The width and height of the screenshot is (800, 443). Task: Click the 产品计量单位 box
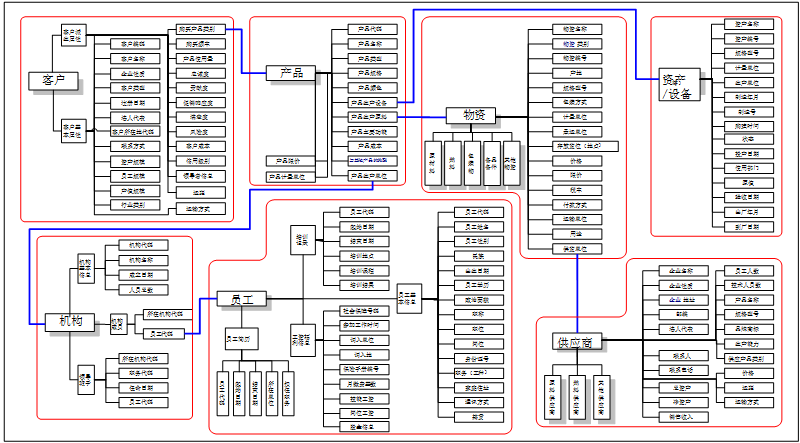(x=291, y=177)
